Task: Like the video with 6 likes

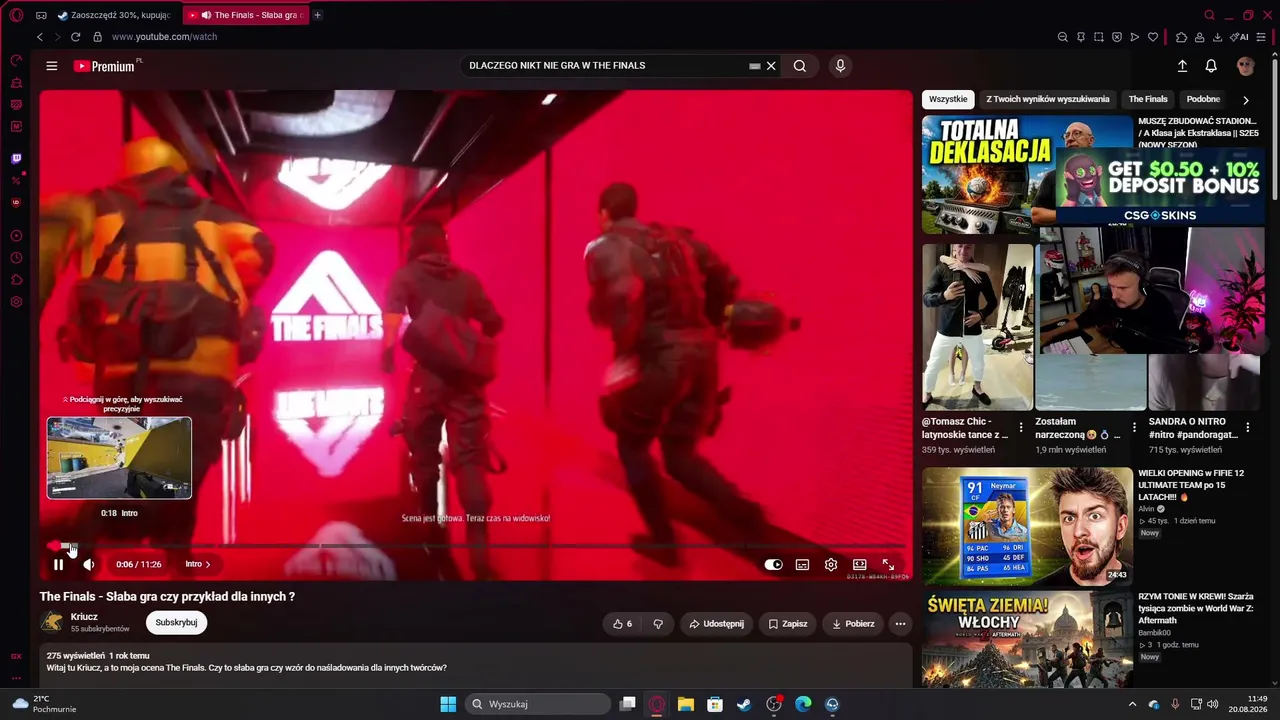Action: [621, 624]
